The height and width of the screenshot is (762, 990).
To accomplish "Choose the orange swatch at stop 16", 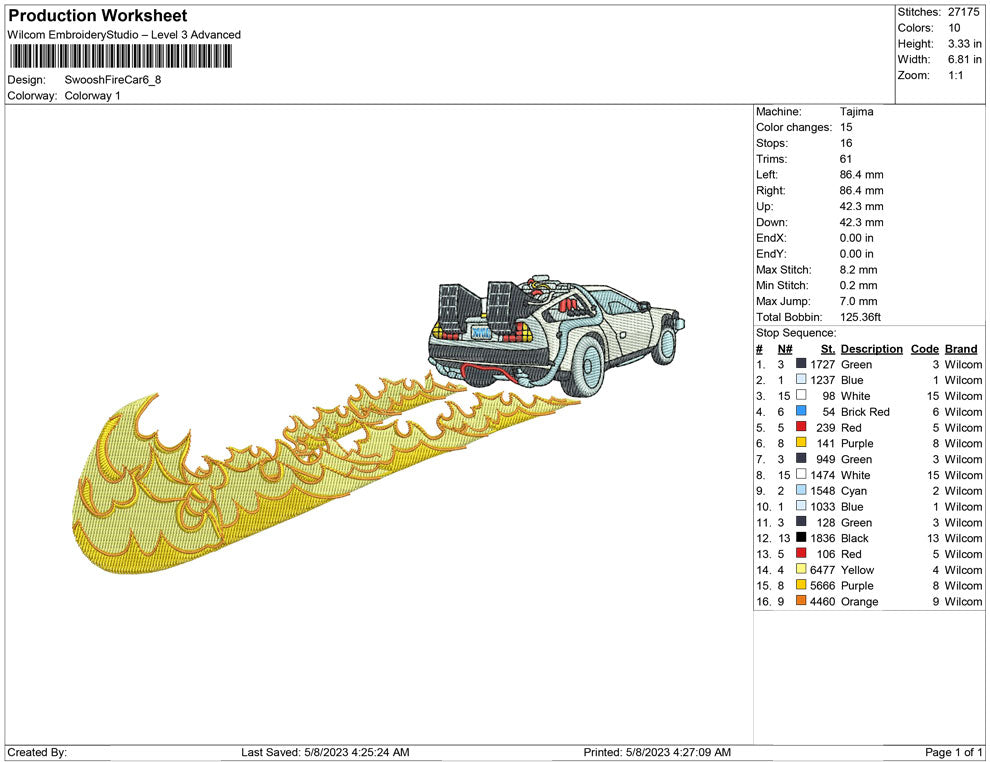I will pos(801,601).
